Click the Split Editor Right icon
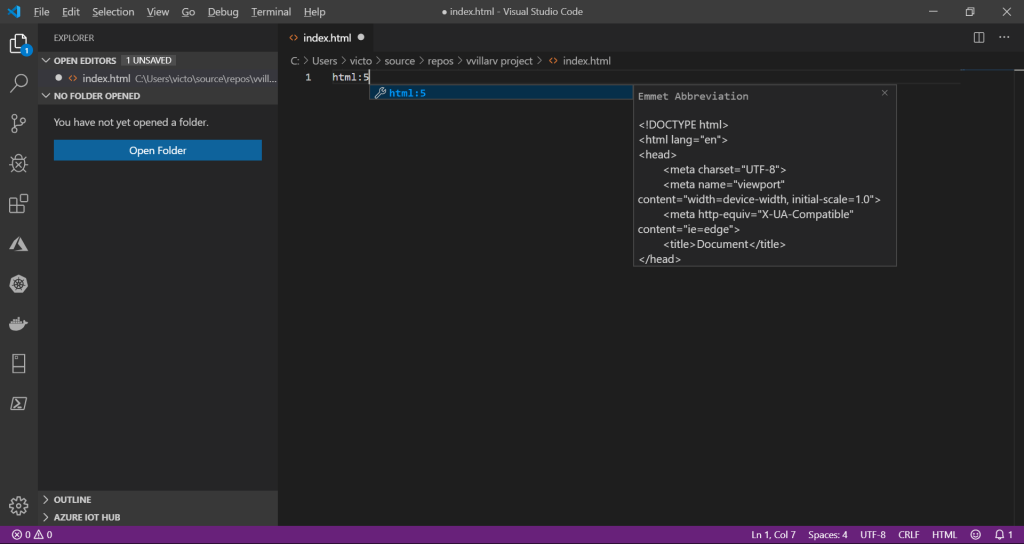This screenshot has height=544, width=1024. pyautogui.click(x=979, y=38)
